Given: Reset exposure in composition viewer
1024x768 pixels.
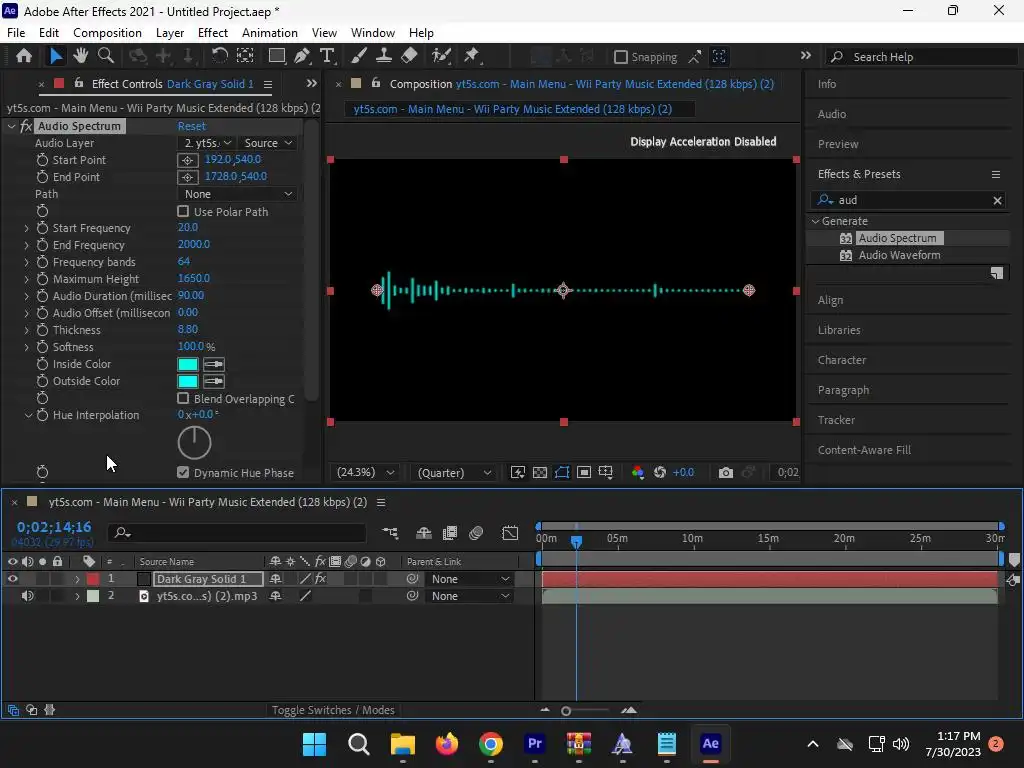Looking at the screenshot, I should [660, 472].
